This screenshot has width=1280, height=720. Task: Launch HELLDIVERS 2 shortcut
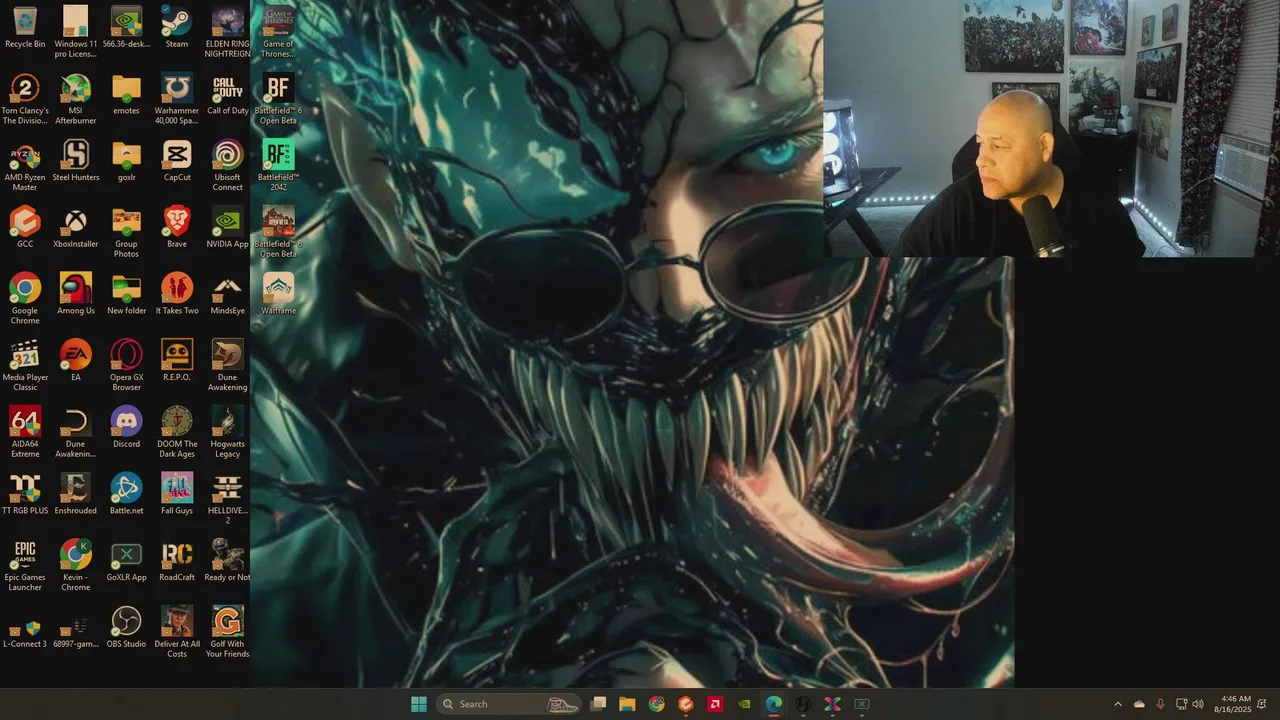227,499
